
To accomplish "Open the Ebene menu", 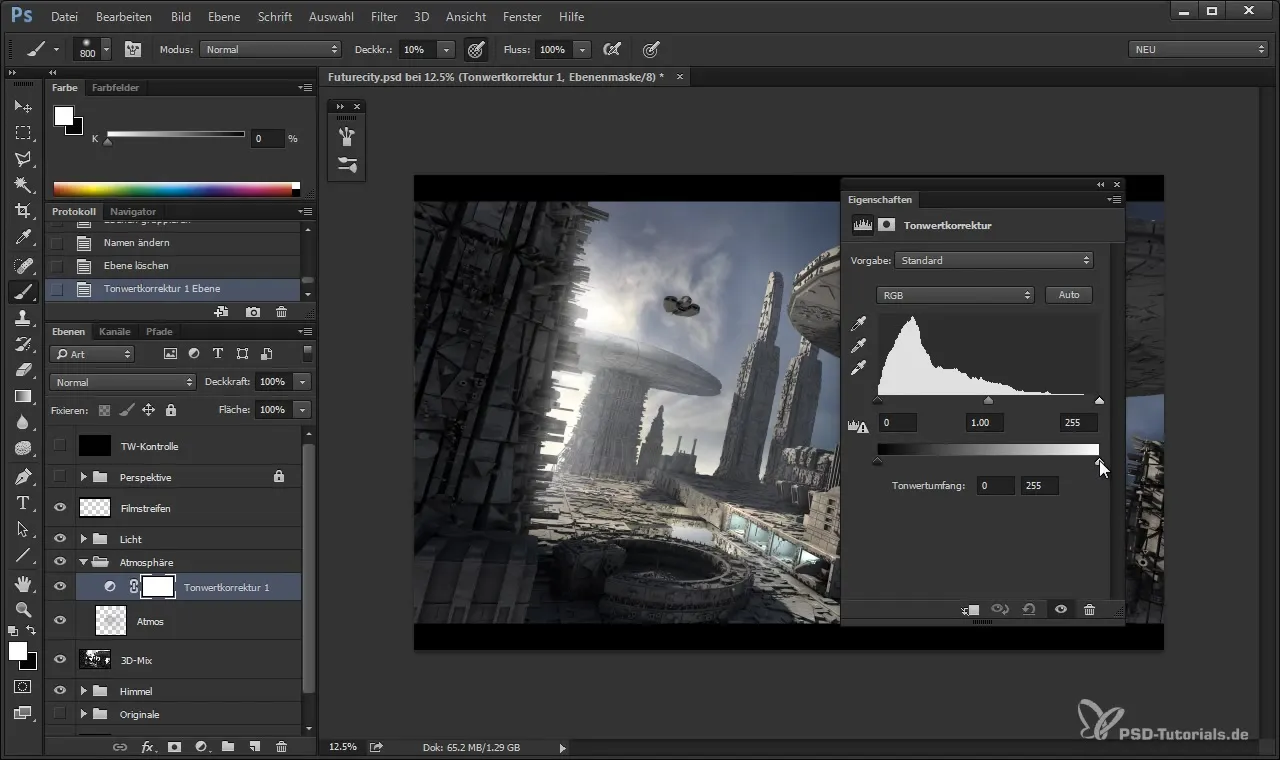I will tap(222, 17).
